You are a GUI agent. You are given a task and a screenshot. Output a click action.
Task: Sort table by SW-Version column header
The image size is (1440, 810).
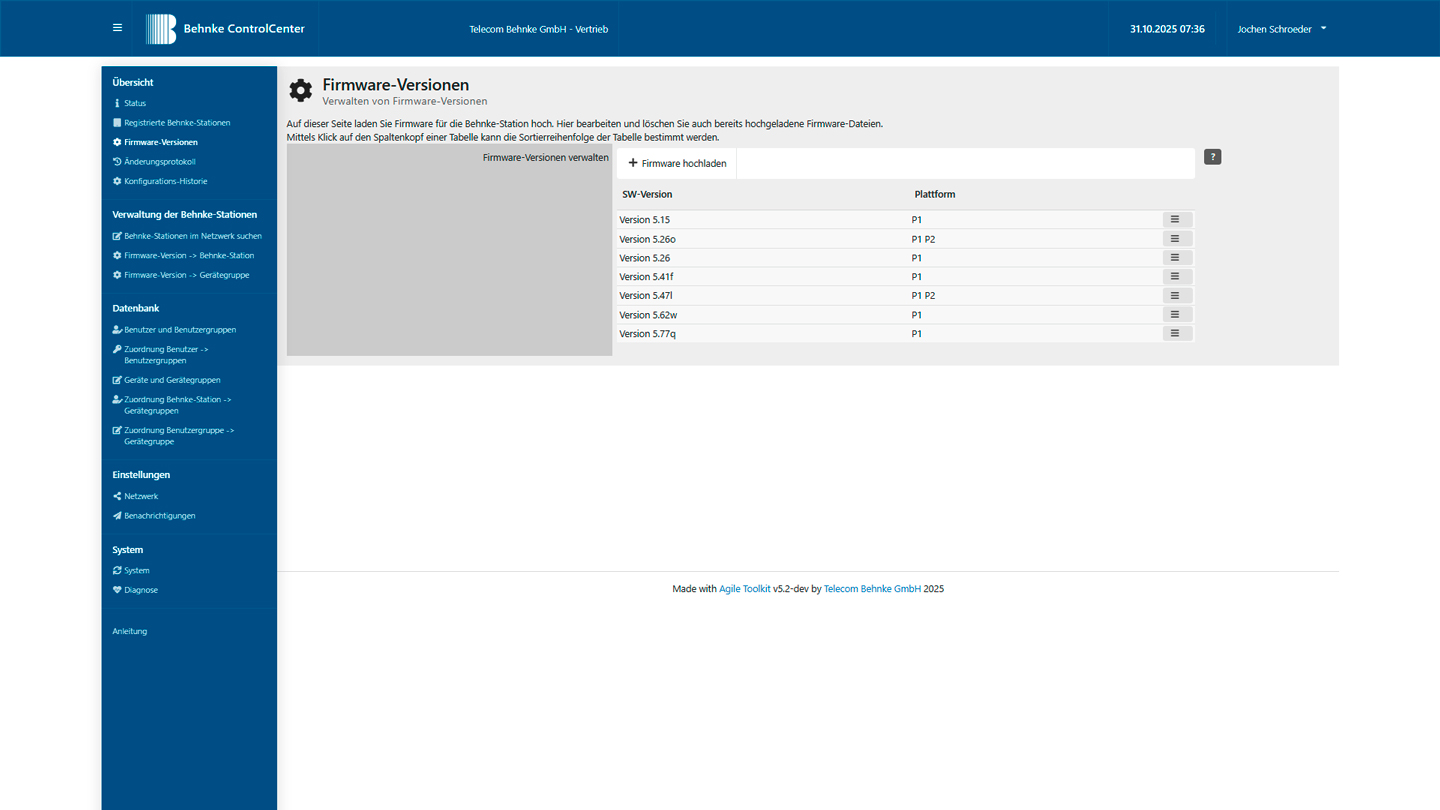(x=647, y=194)
